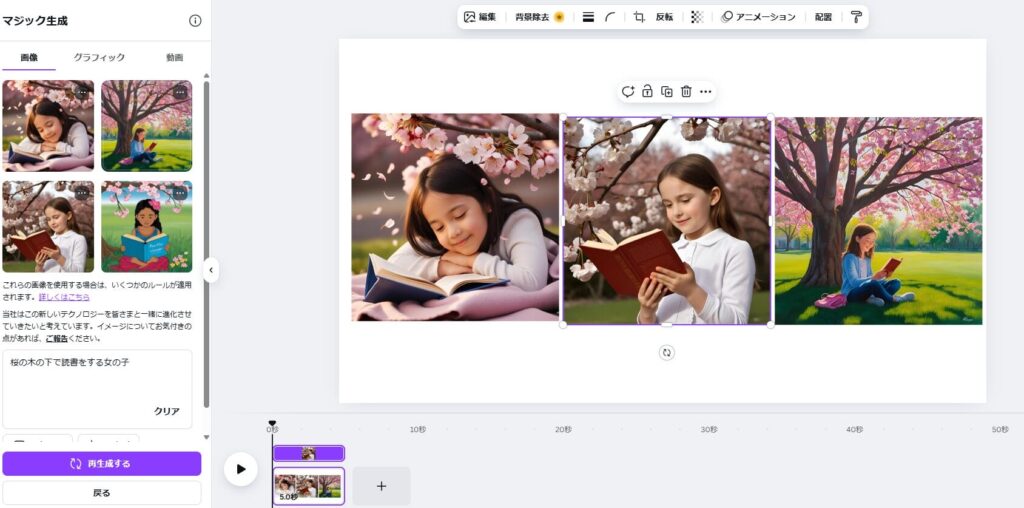Select generated thumbnail of girl sleeping on book

(x=48, y=126)
